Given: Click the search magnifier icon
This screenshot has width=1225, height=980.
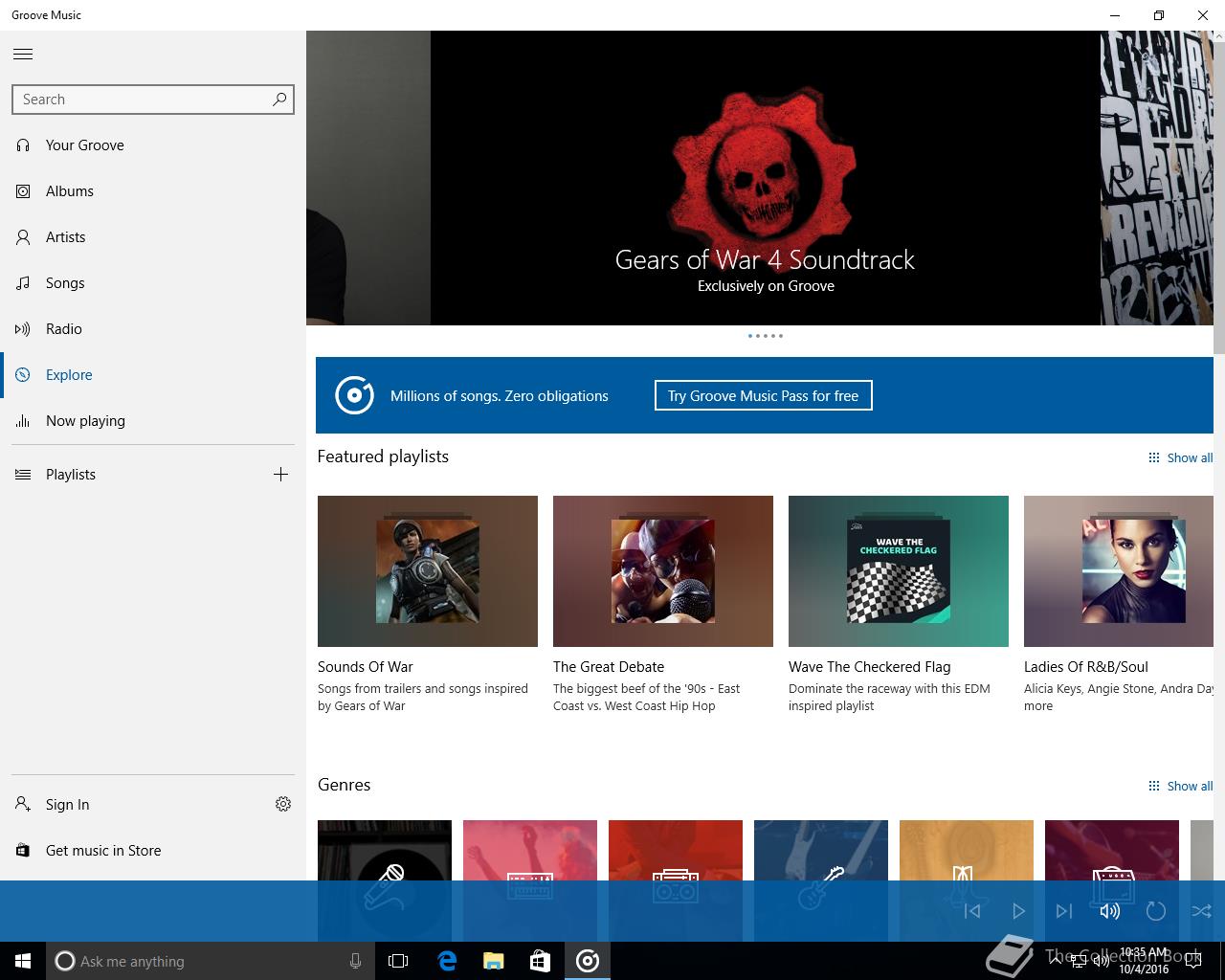Looking at the screenshot, I should point(279,99).
